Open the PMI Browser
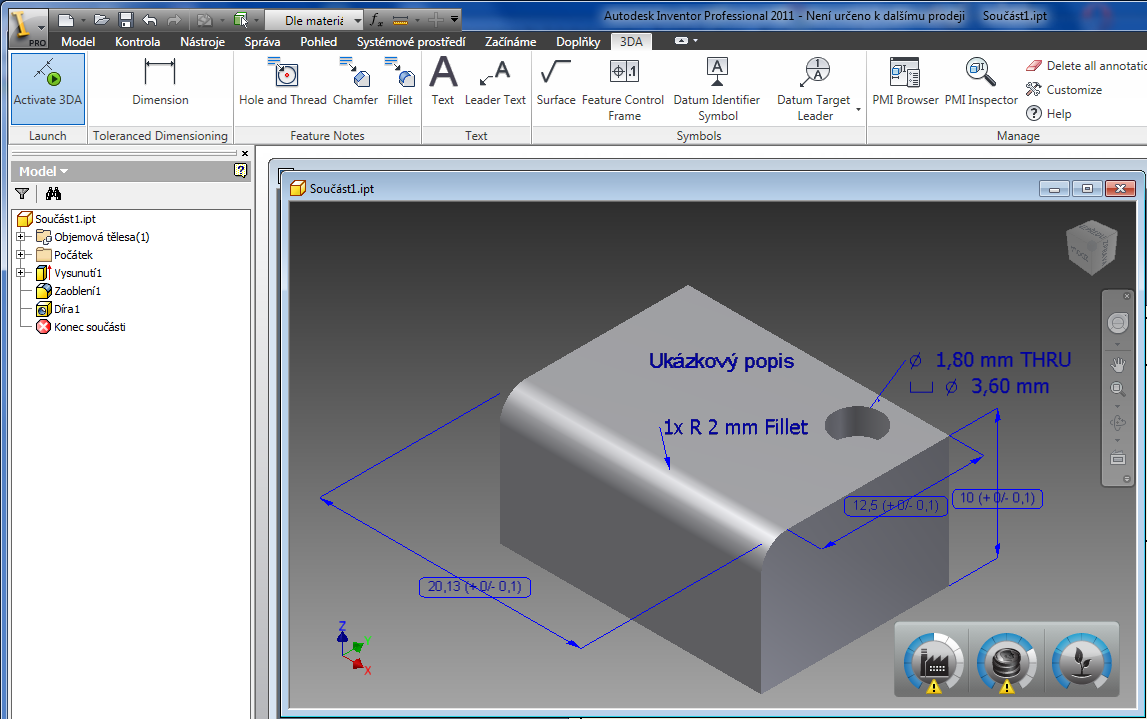1147x719 pixels. click(x=904, y=83)
